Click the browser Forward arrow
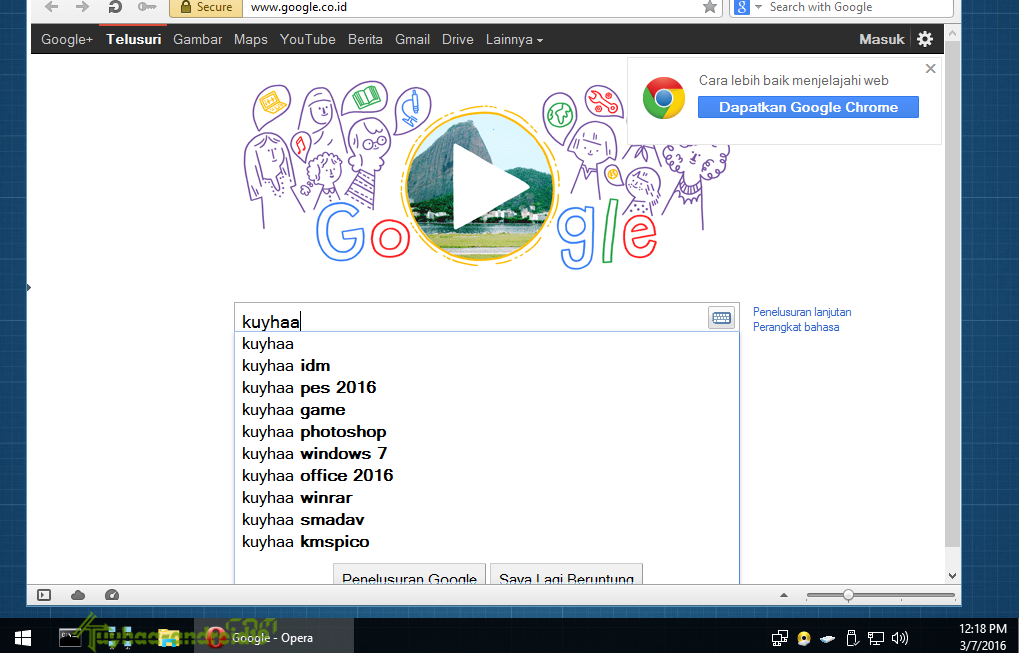The image size is (1019, 653). pyautogui.click(x=83, y=7)
